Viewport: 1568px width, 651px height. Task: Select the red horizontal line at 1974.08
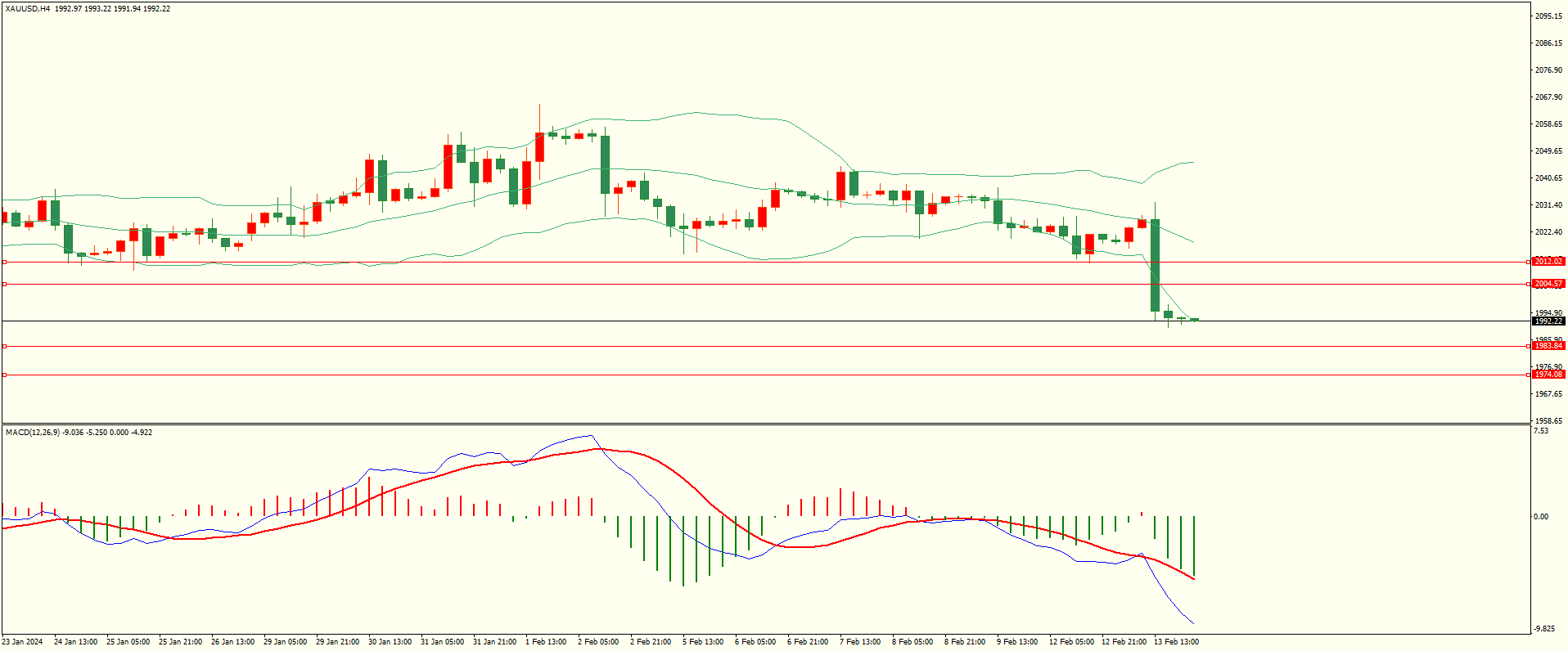765,375
